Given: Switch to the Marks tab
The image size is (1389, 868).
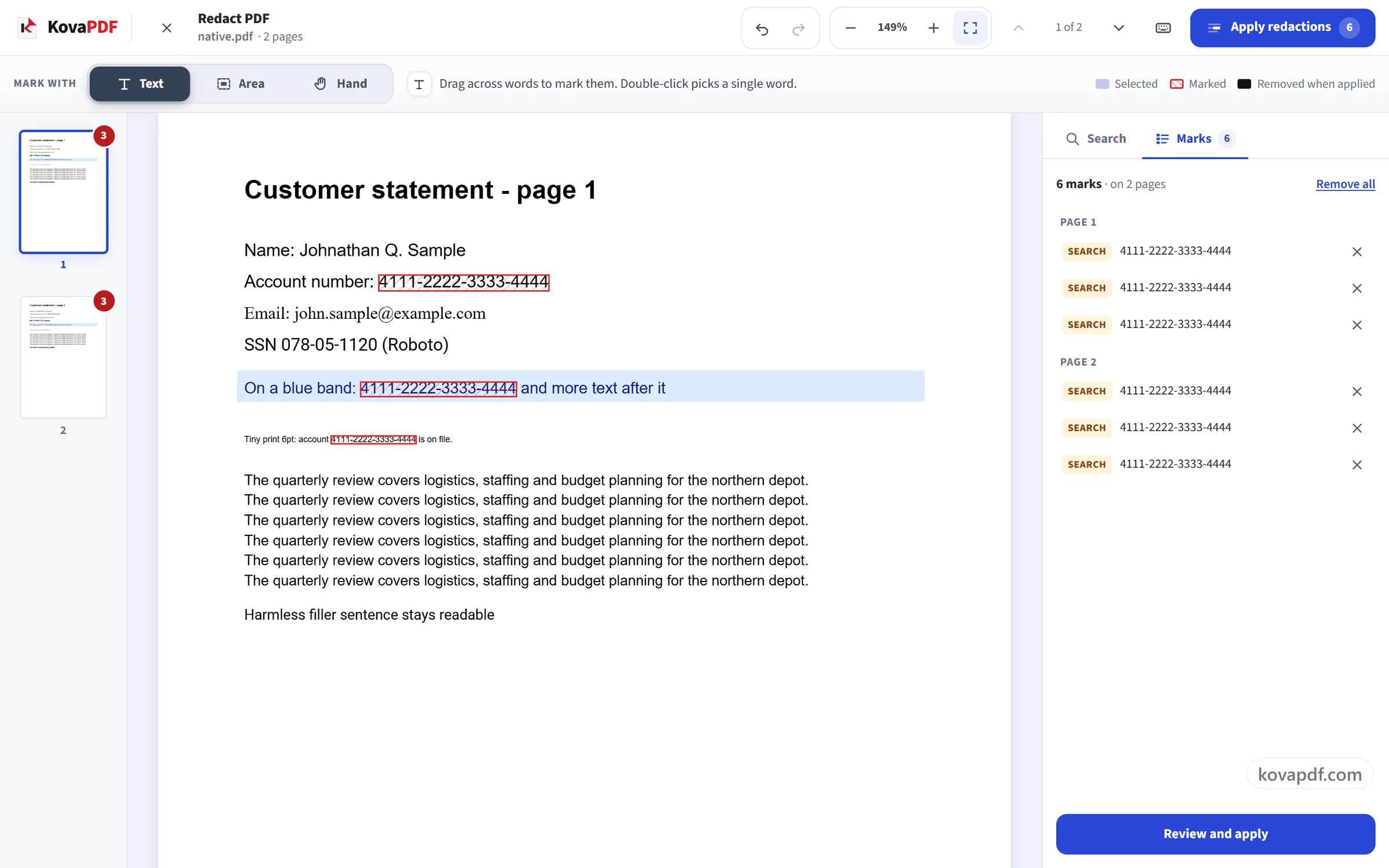Looking at the screenshot, I should click(x=1195, y=139).
